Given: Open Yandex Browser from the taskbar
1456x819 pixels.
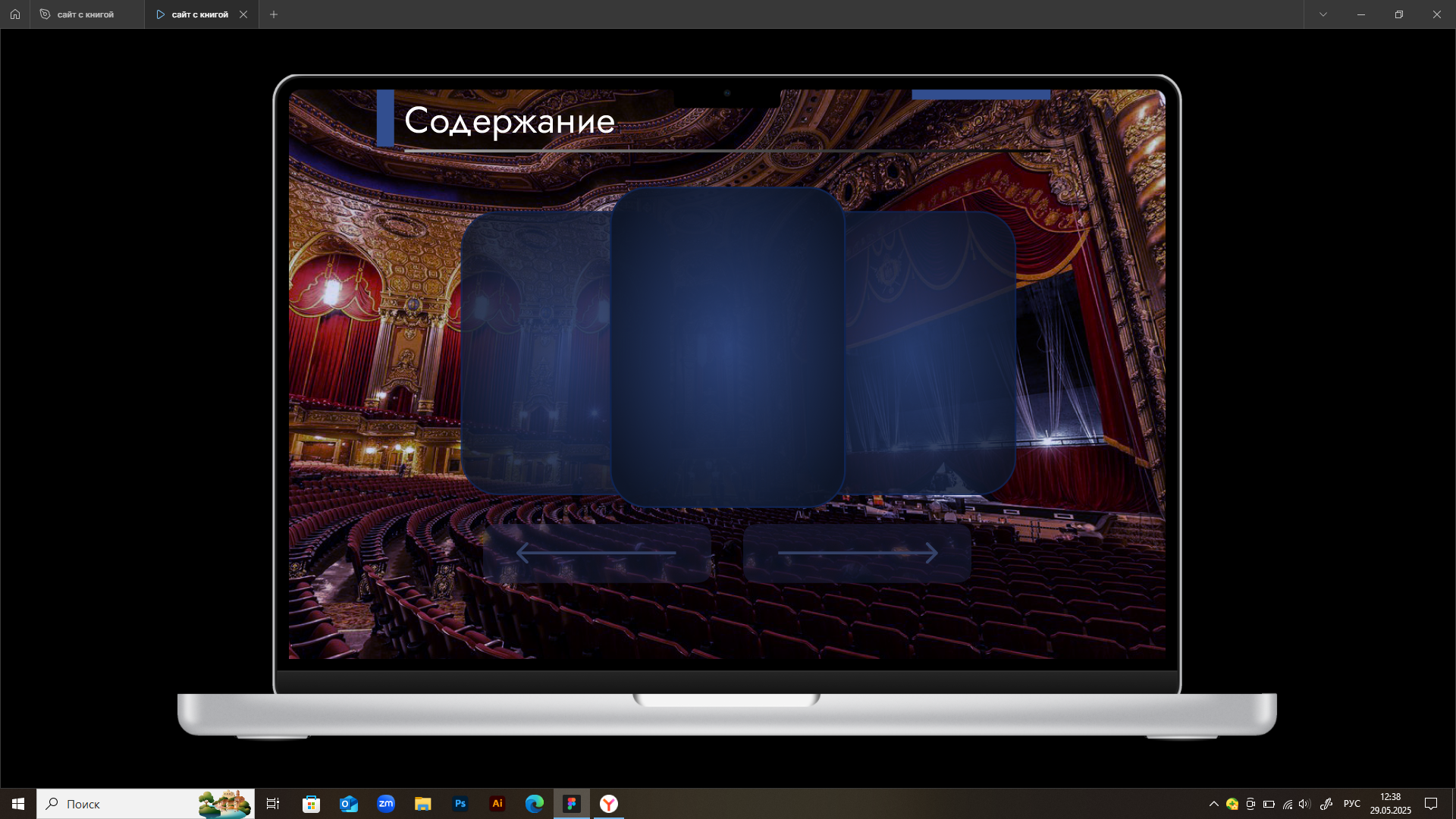Looking at the screenshot, I should point(609,804).
